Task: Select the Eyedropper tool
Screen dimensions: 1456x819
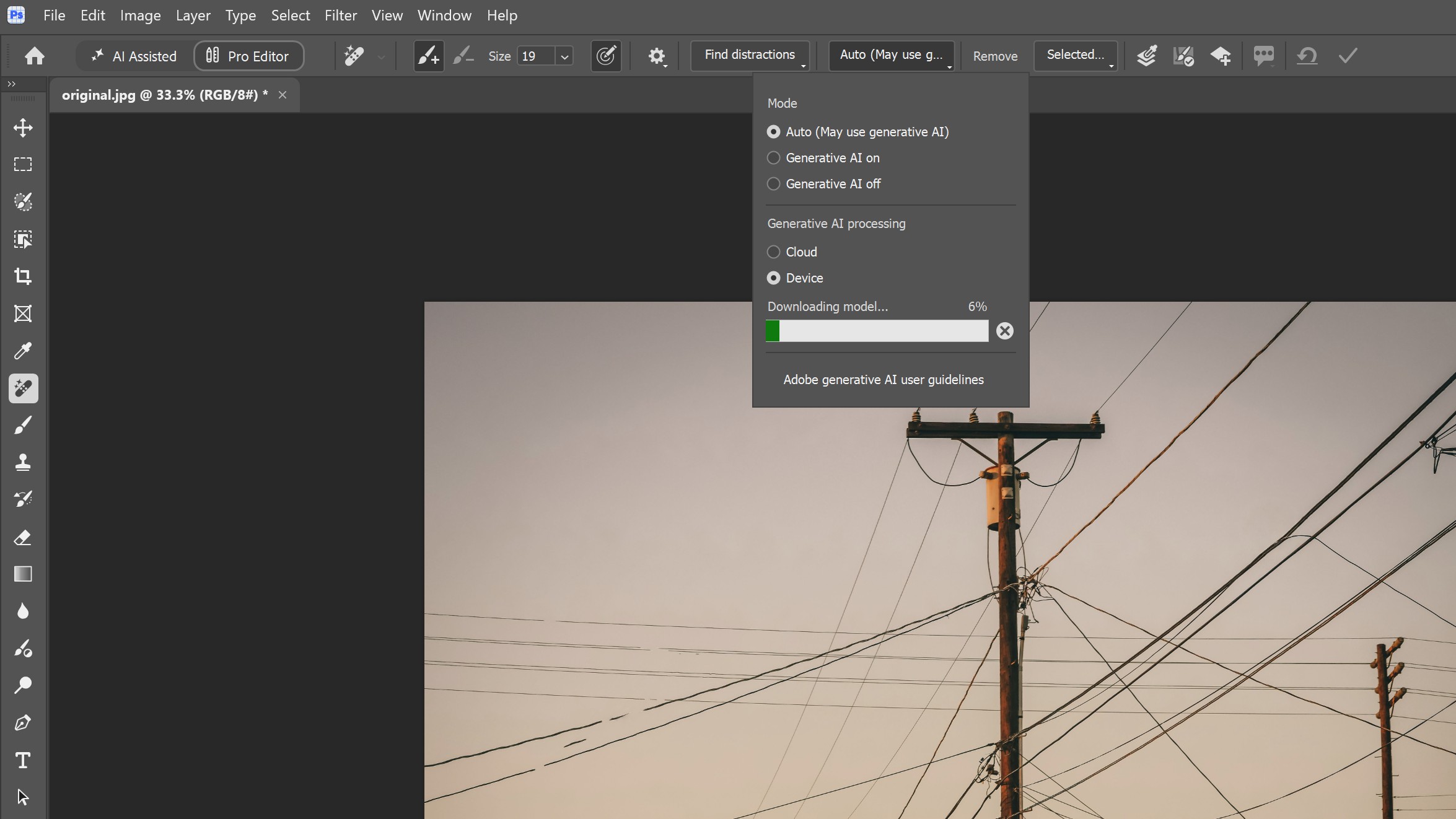Action: pos(23,351)
